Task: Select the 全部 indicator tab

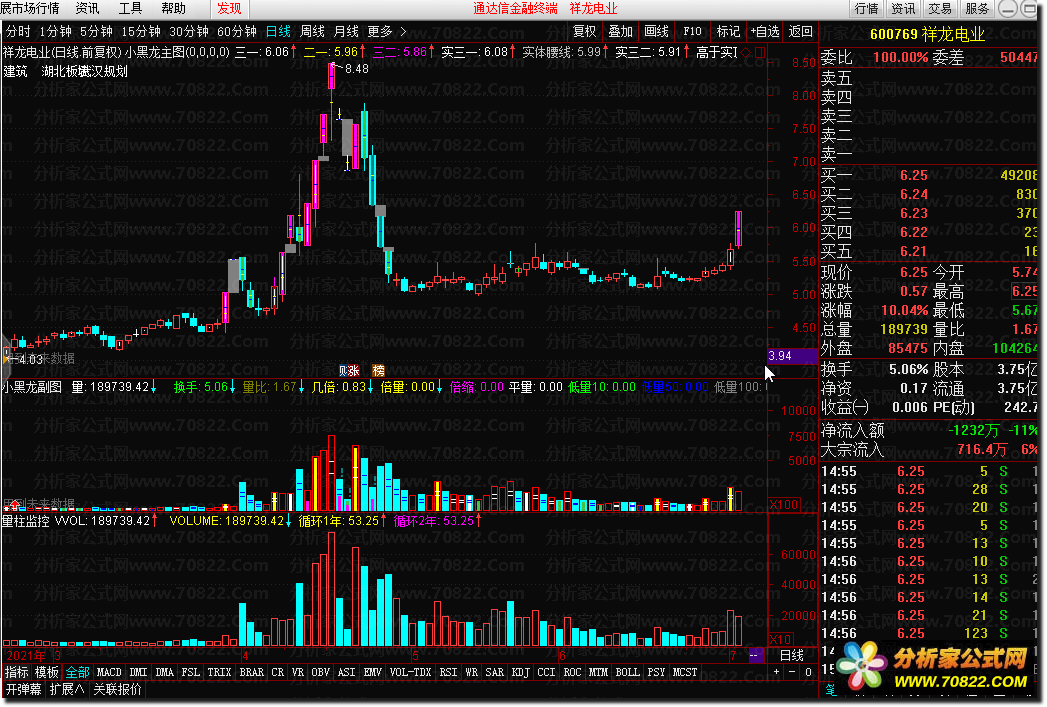Action: [x=77, y=672]
